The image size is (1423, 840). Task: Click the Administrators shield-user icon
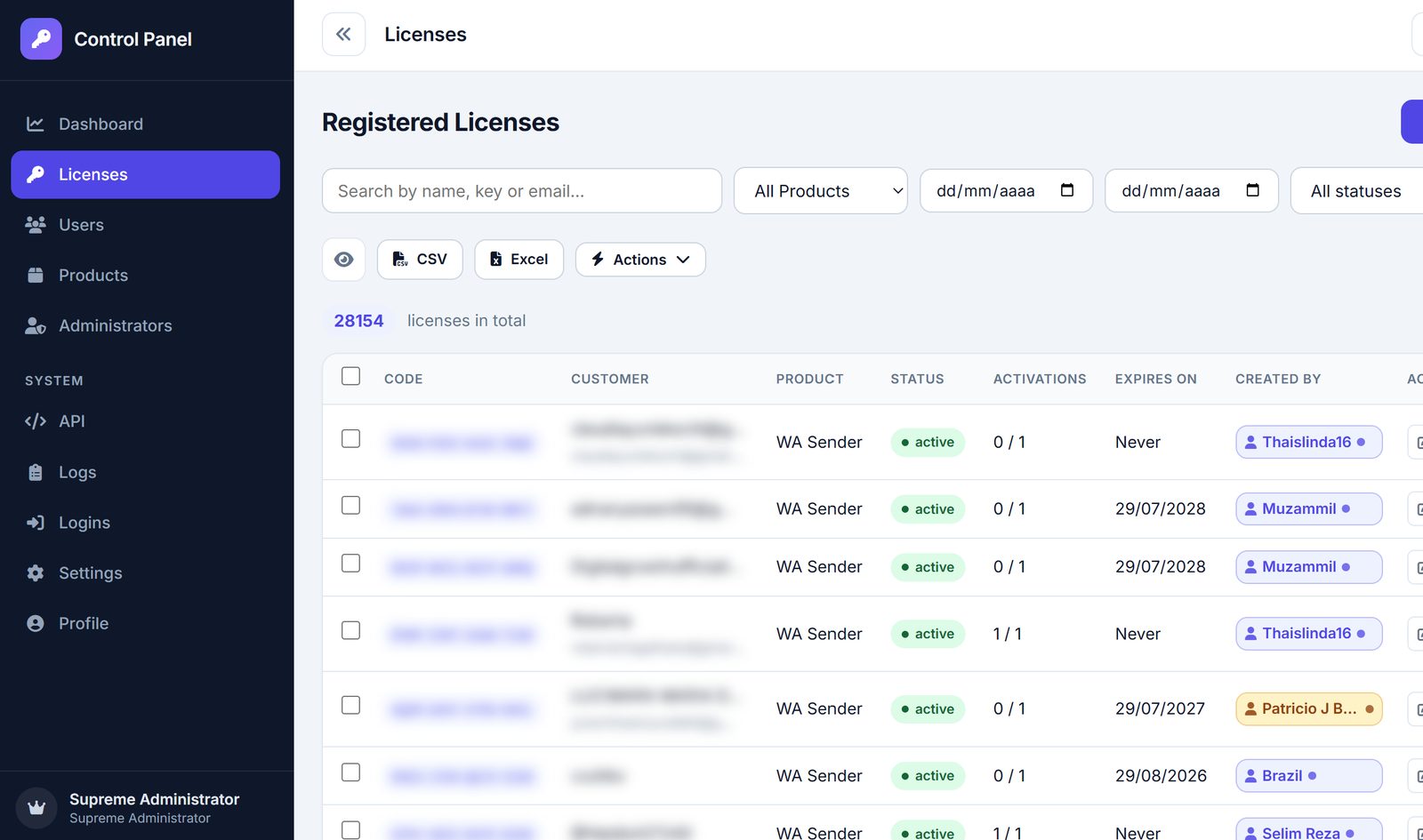(36, 326)
